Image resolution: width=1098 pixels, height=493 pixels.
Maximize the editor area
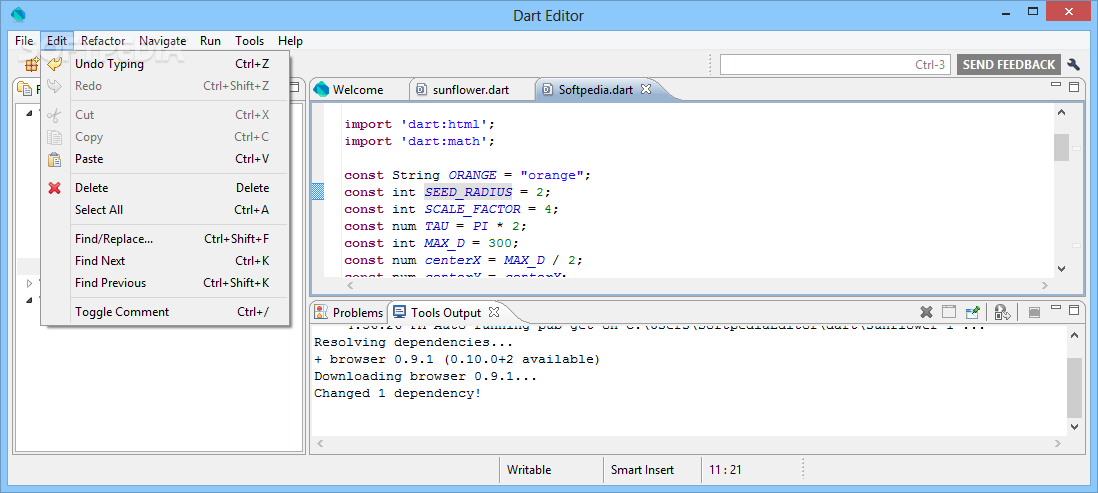coord(1074,86)
